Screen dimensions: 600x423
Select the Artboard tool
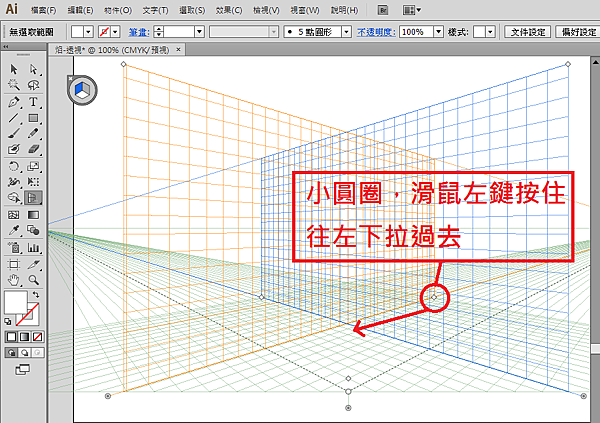pyautogui.click(x=14, y=264)
